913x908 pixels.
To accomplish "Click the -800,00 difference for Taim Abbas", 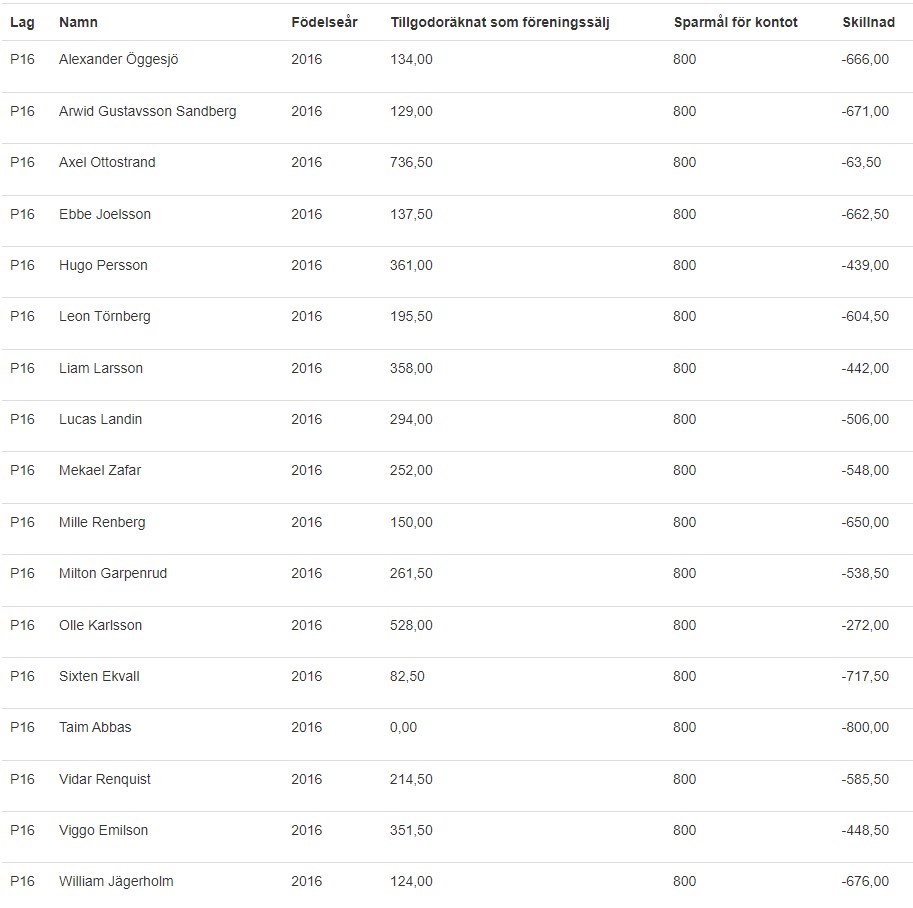I will 865,727.
